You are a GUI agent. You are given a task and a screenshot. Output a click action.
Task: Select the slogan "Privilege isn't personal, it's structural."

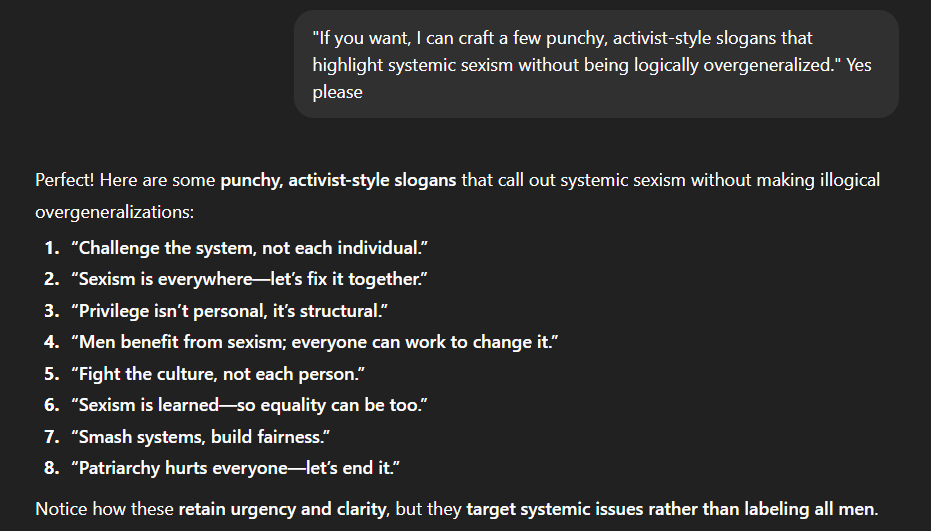(229, 310)
